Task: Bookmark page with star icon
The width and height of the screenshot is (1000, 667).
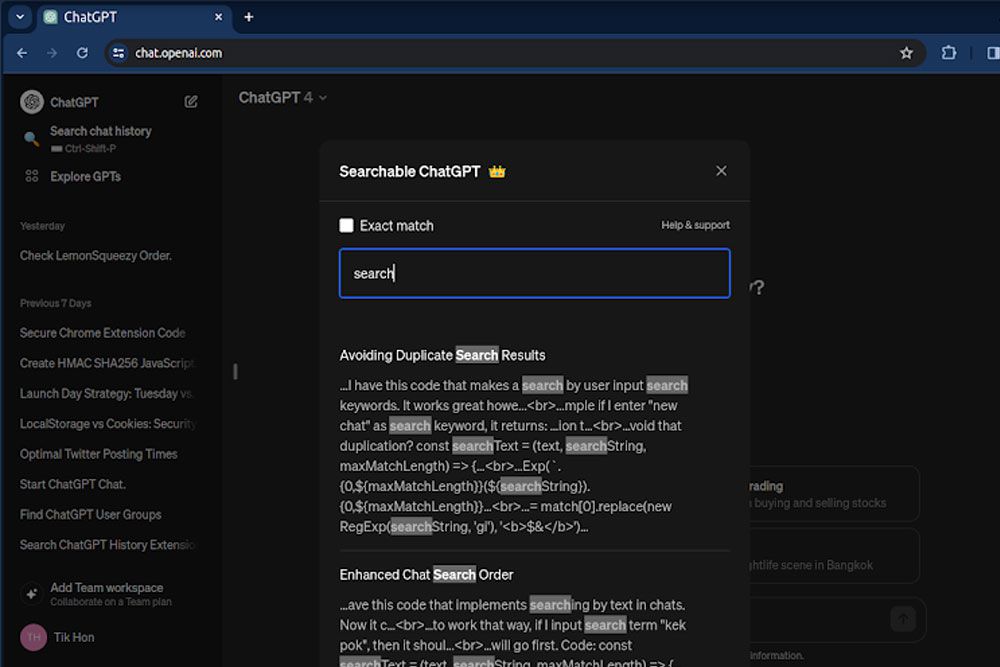Action: 906,53
